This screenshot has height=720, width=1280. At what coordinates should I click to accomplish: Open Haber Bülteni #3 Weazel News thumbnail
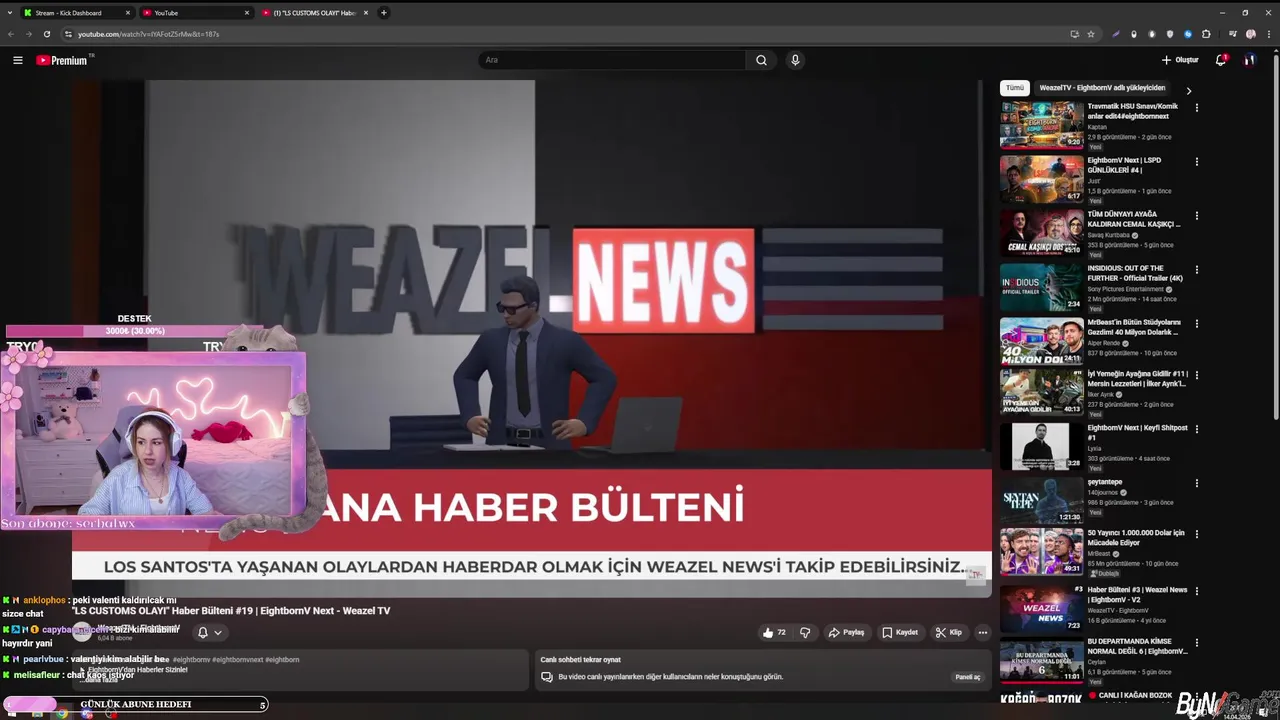pyautogui.click(x=1041, y=609)
